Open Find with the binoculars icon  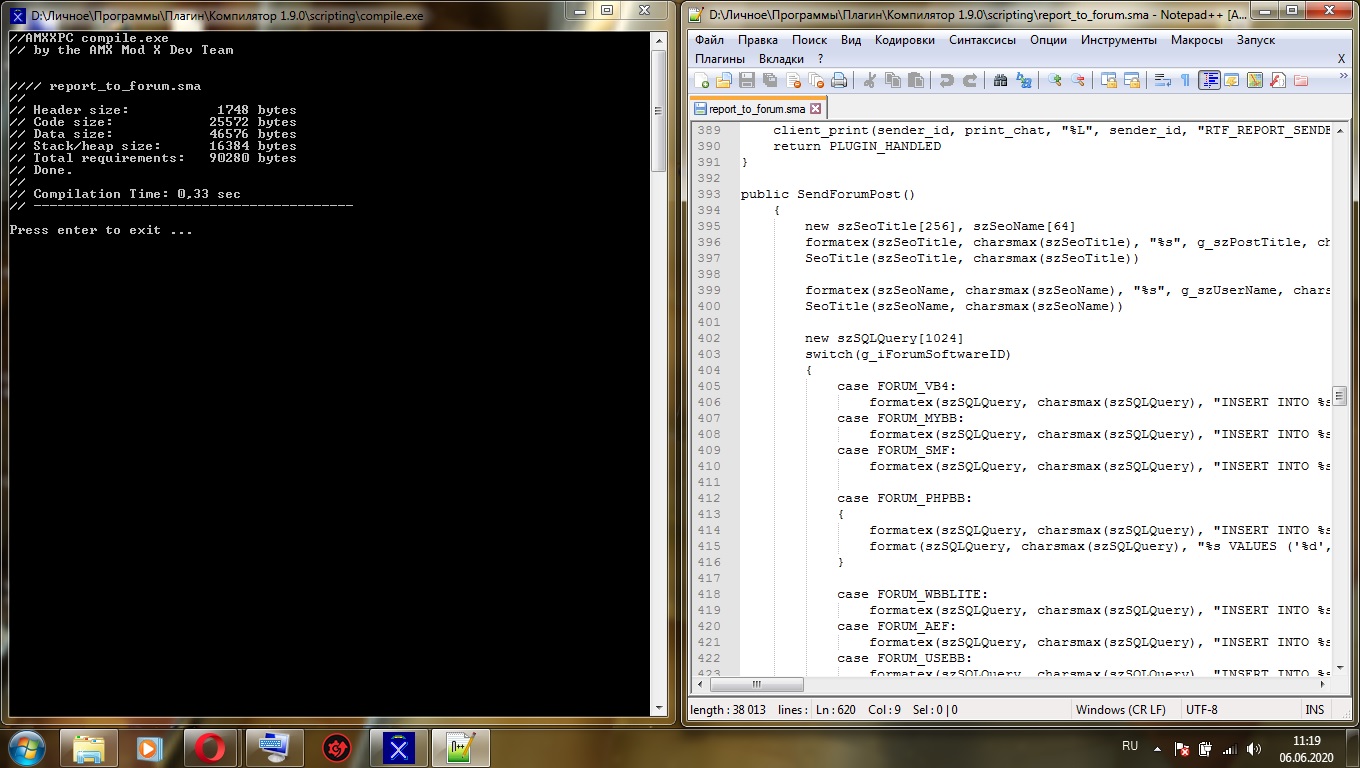[x=999, y=81]
